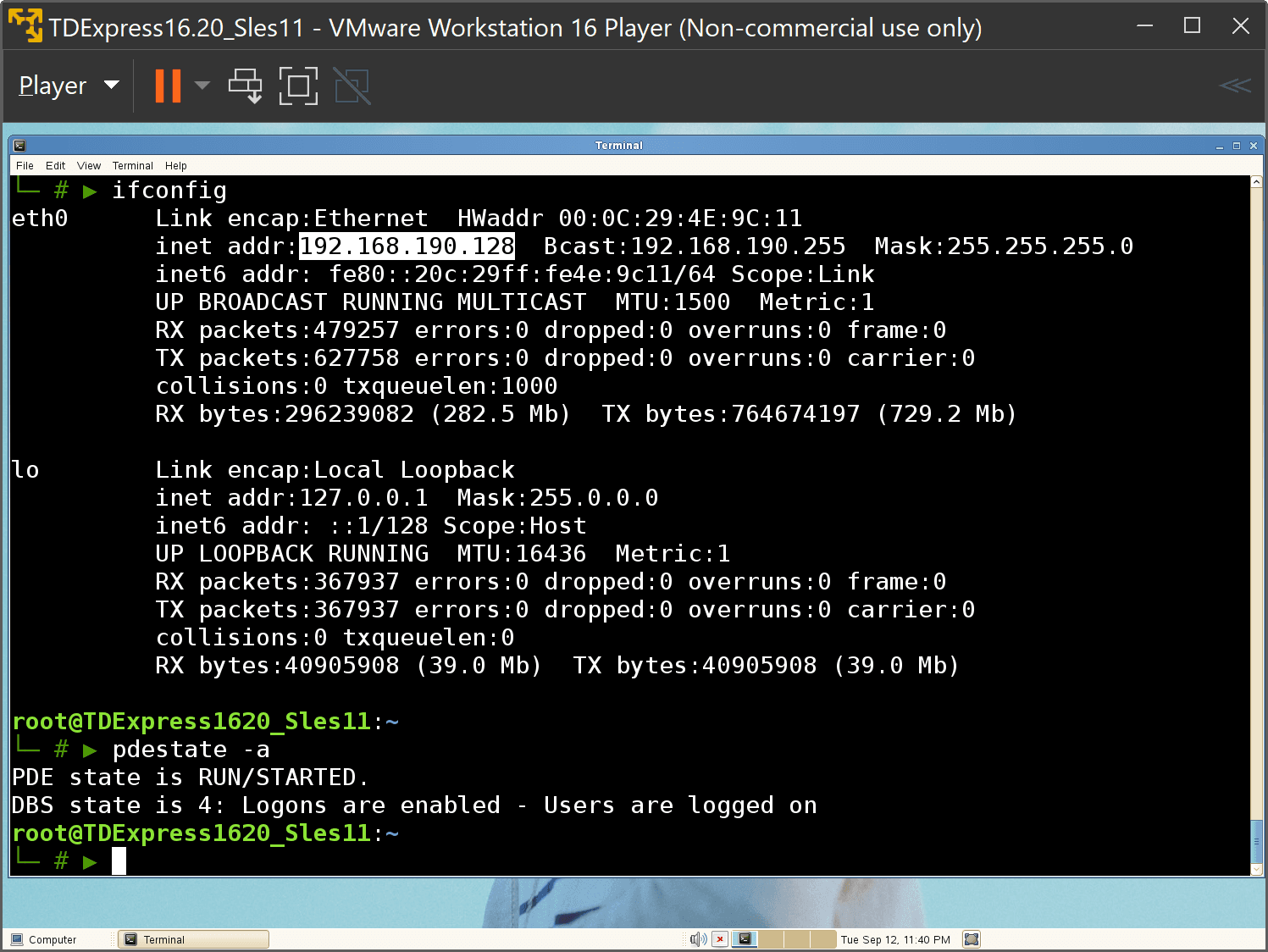This screenshot has width=1268, height=952.
Task: Click the 'ifconfig' command text
Action: click(x=169, y=191)
